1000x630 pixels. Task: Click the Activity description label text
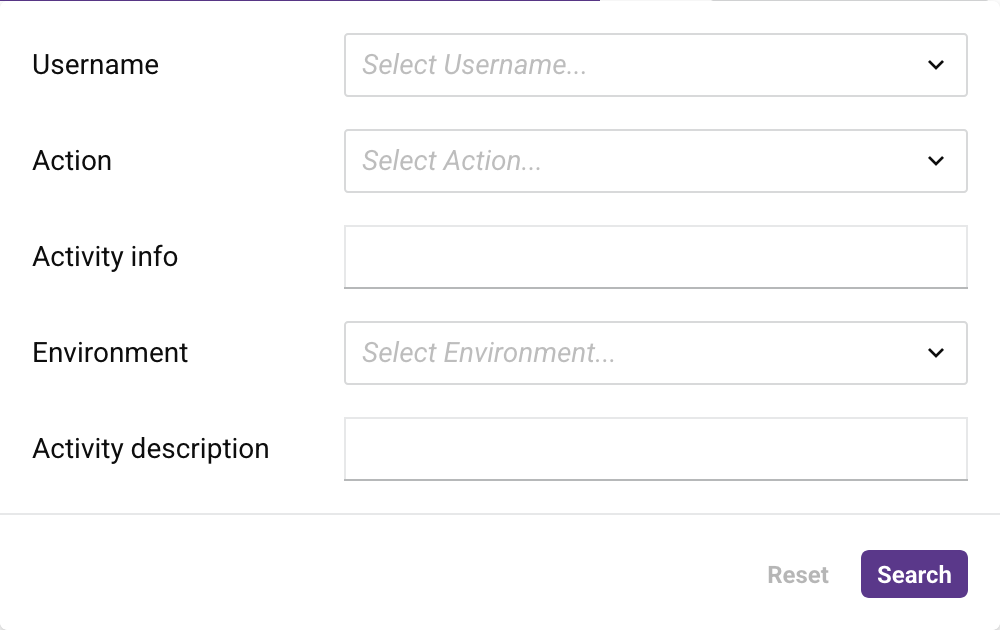tap(151, 449)
